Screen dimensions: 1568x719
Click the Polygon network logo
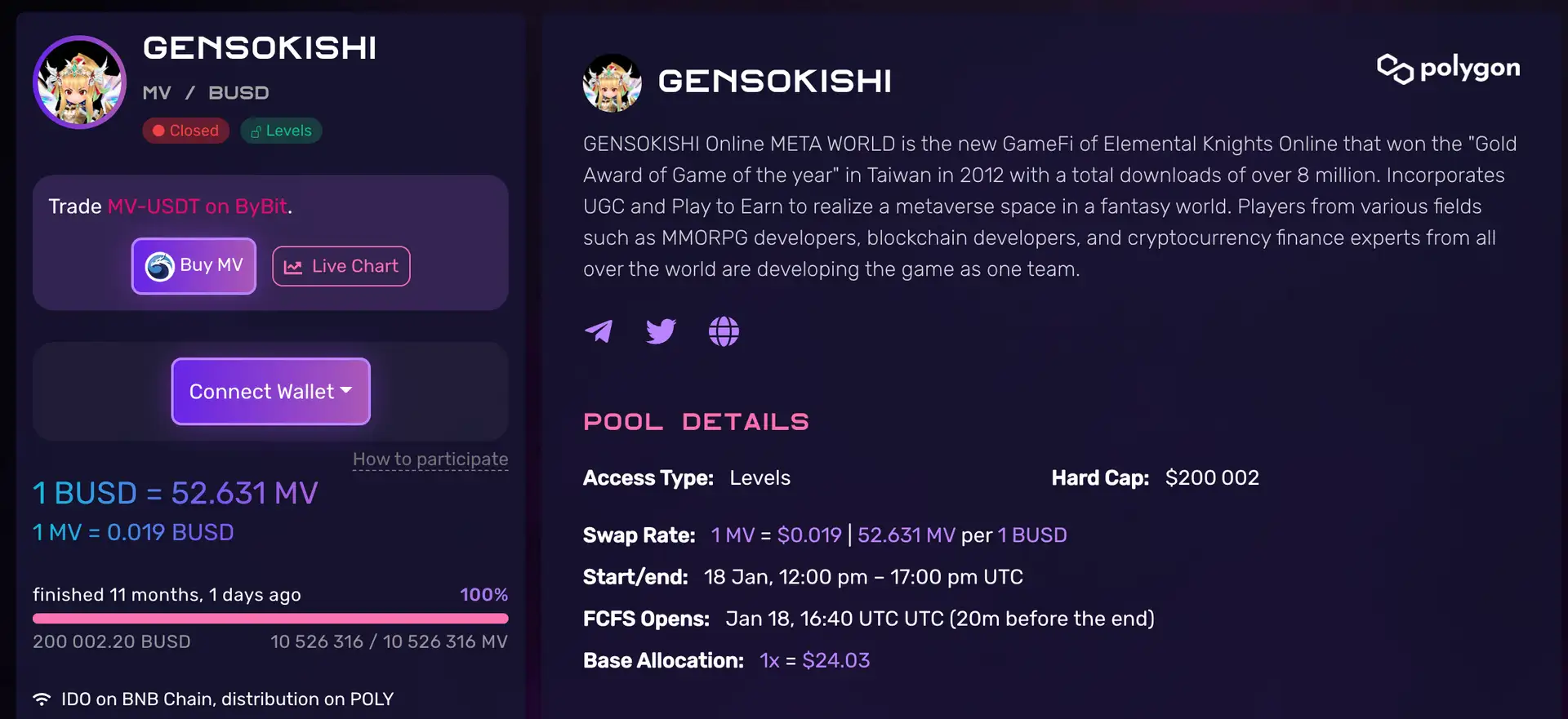pos(1448,69)
